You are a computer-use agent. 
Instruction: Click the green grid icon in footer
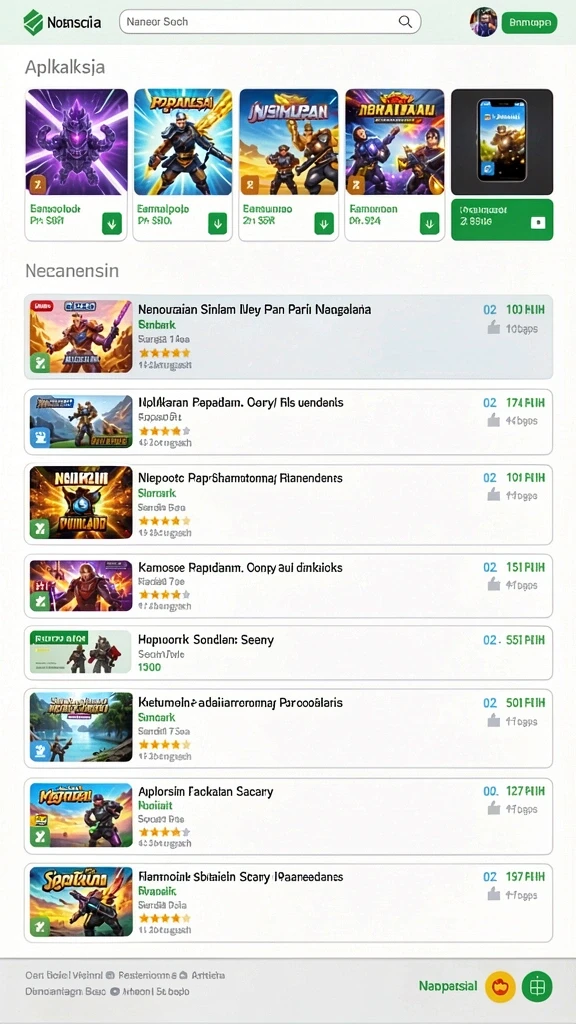tap(537, 986)
